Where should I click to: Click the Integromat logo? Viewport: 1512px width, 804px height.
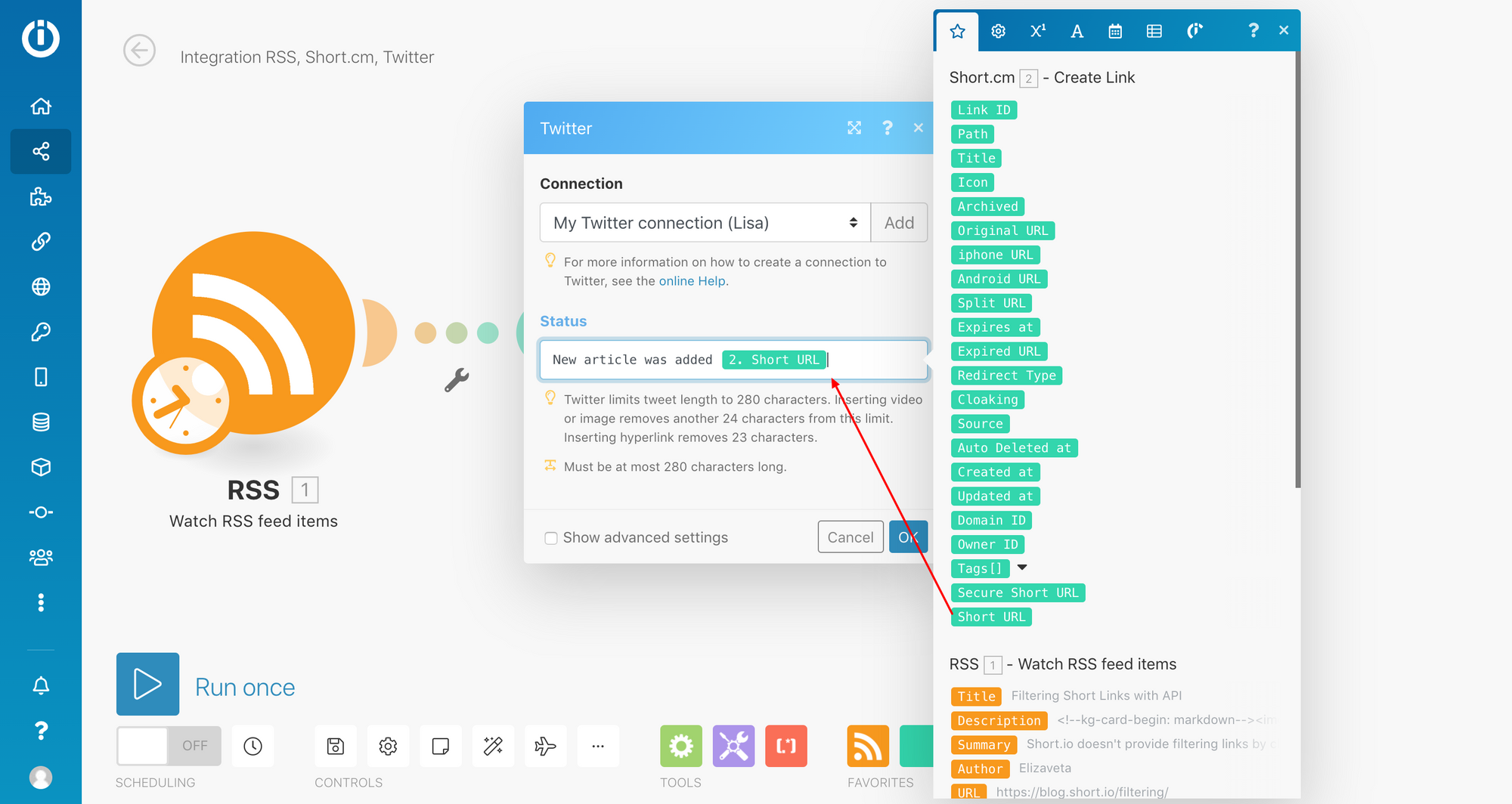[41, 38]
